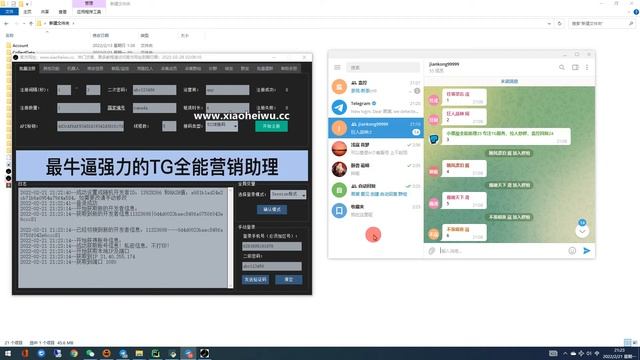Select the first tab in marketing tool
This screenshot has height=360, width=640.
click(27, 69)
